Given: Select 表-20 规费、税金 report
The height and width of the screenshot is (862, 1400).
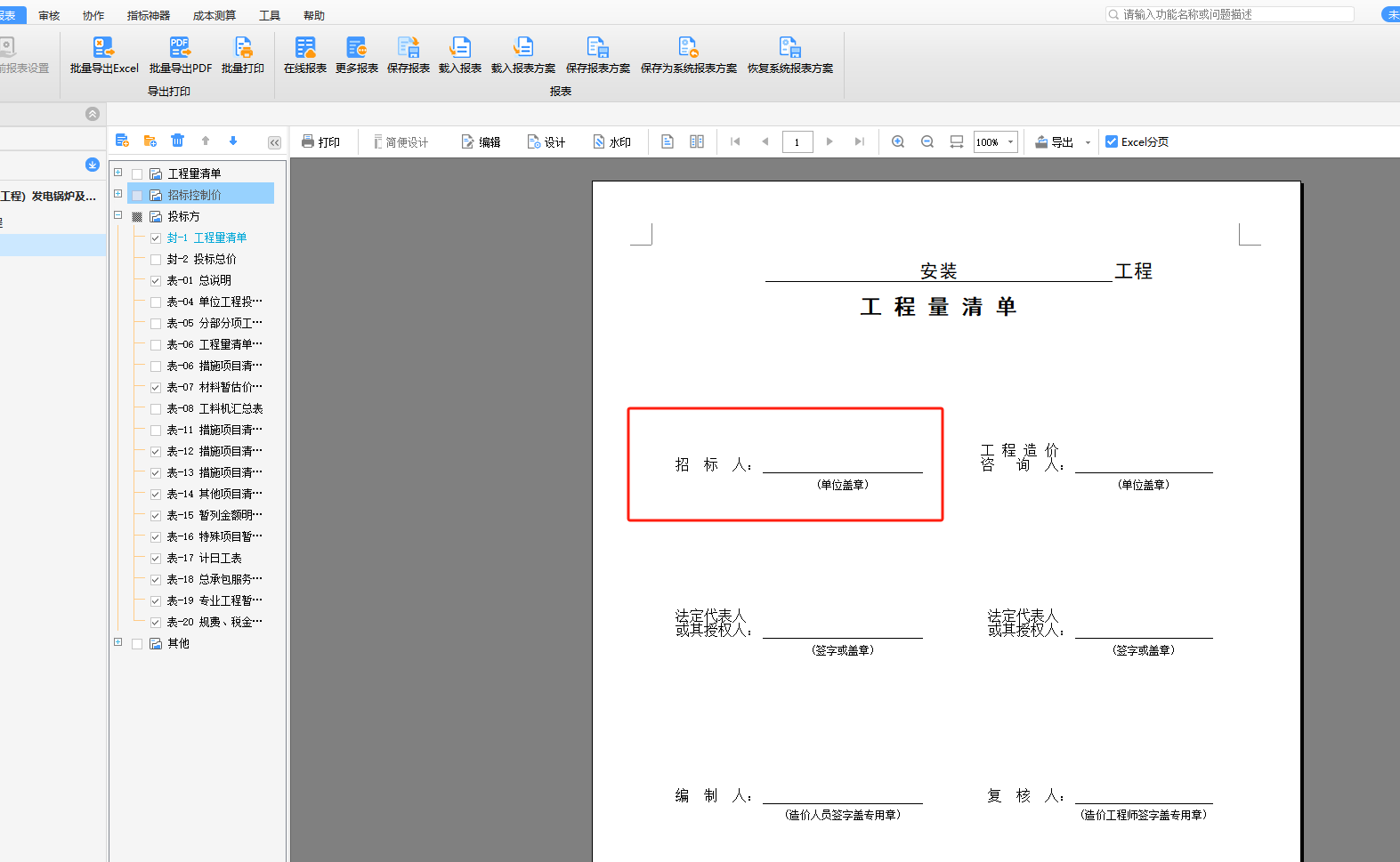Looking at the screenshot, I should (x=214, y=623).
